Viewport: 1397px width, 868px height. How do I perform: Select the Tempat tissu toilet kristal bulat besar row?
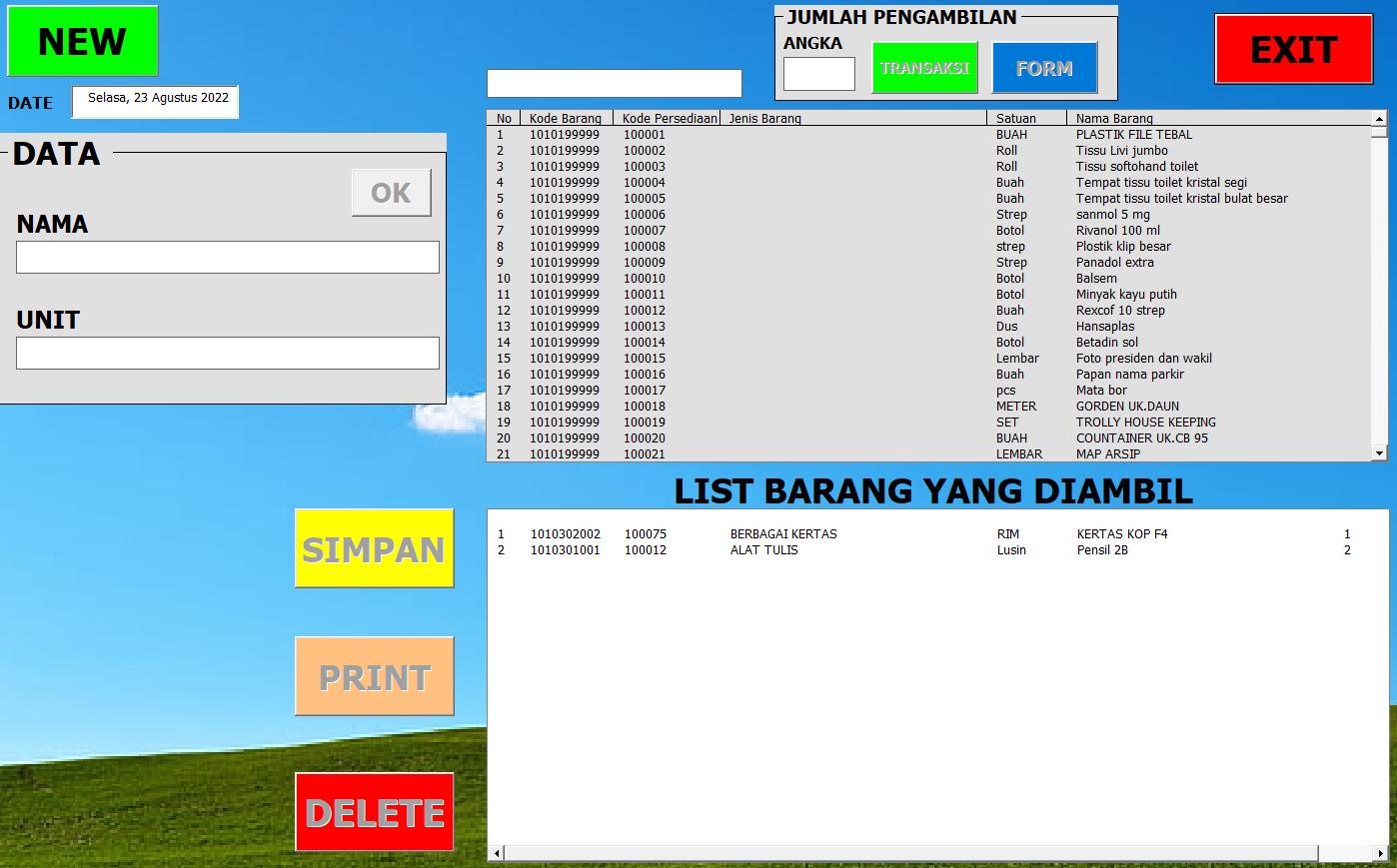929,199
